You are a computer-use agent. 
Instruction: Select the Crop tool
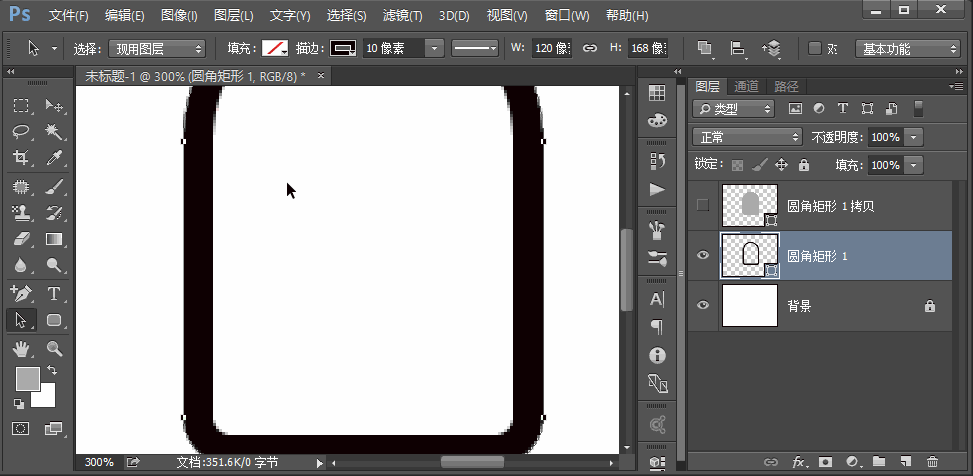pyautogui.click(x=21, y=158)
